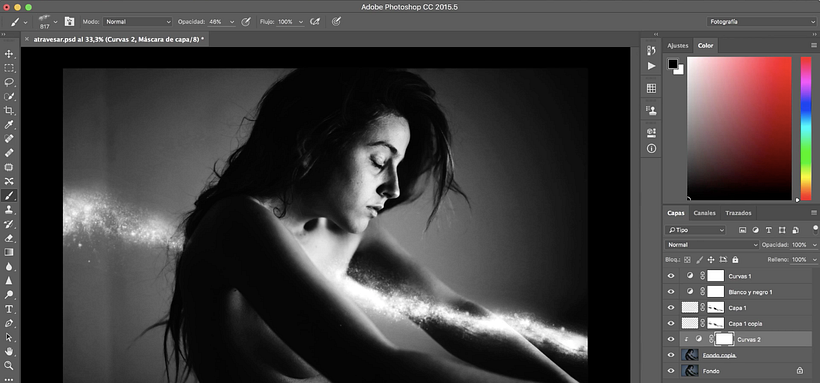Screen dimensions: 820x383
Task: Open the Swatches grid panel icon
Action: 651,88
